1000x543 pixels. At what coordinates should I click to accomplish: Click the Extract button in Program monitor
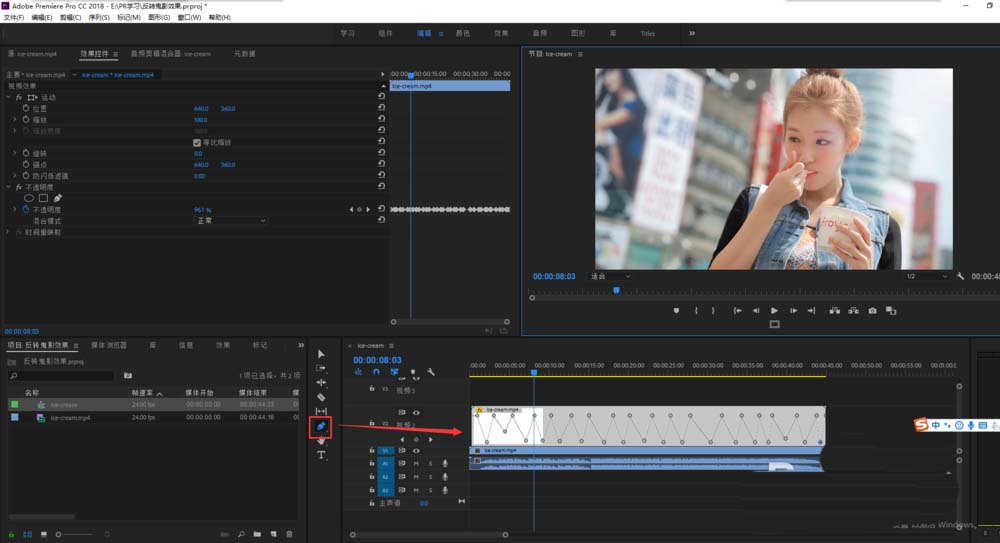tap(853, 311)
